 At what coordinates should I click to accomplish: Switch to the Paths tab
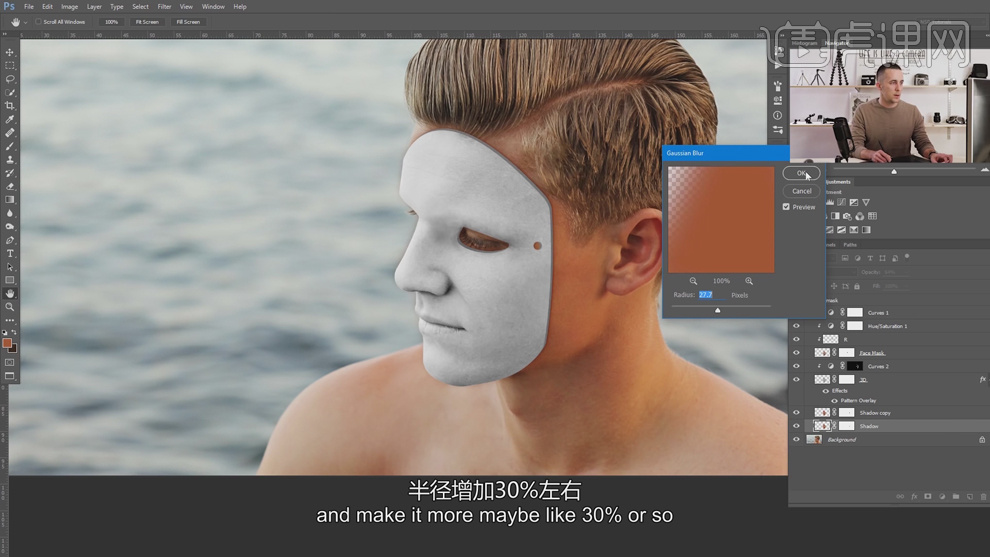click(850, 245)
